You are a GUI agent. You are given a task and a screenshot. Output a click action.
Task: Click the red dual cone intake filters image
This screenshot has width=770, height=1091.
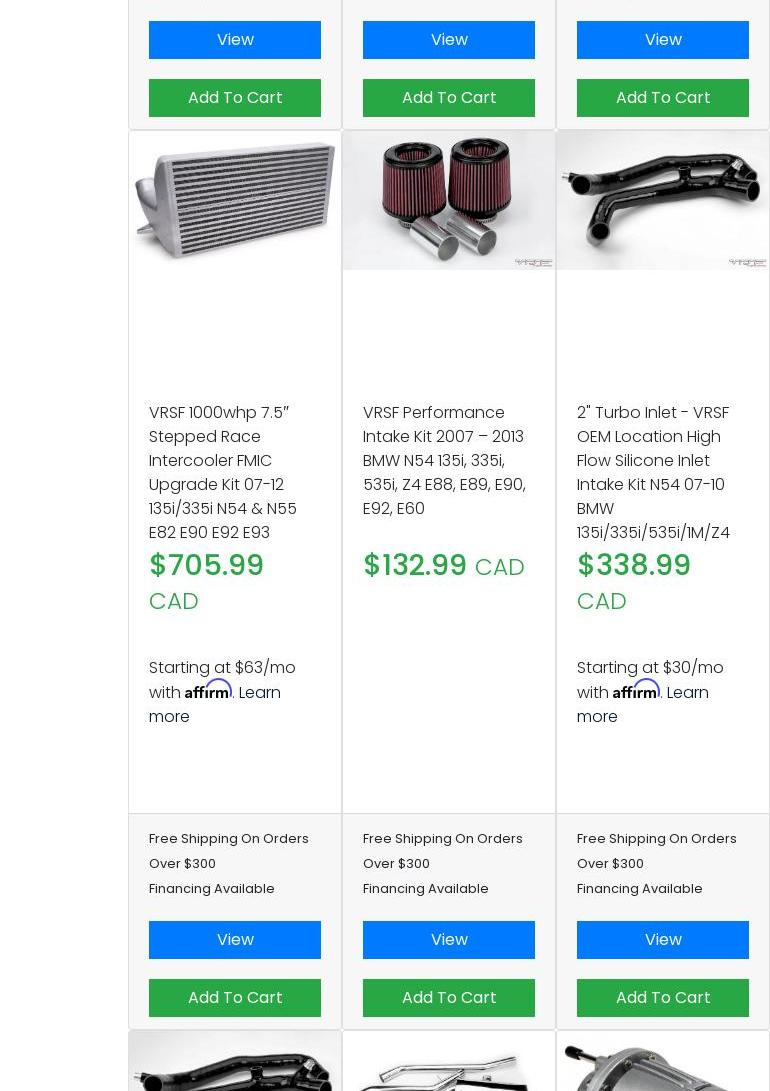pos(449,200)
